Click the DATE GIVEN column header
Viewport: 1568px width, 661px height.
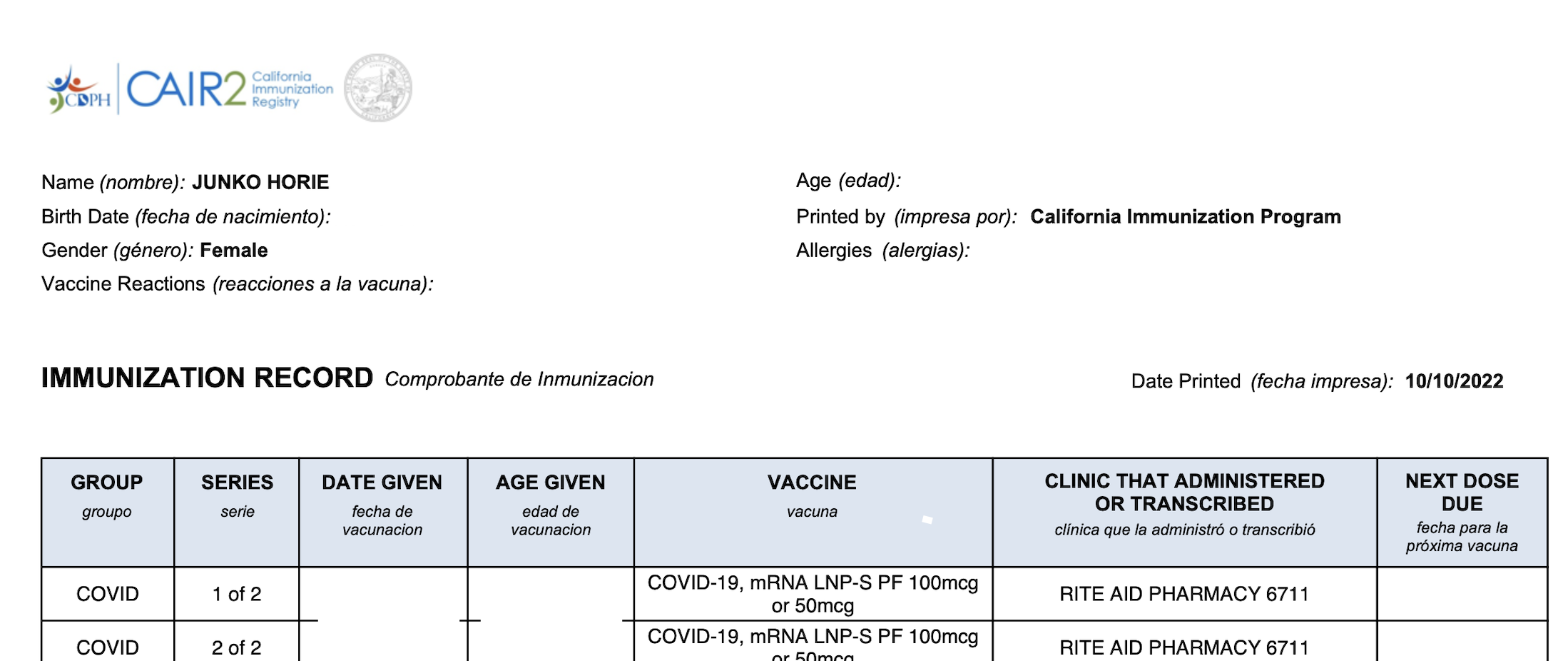click(x=382, y=483)
